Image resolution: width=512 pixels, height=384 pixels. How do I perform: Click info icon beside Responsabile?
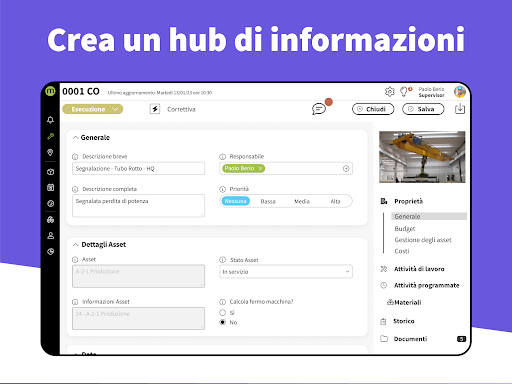[x=222, y=156]
